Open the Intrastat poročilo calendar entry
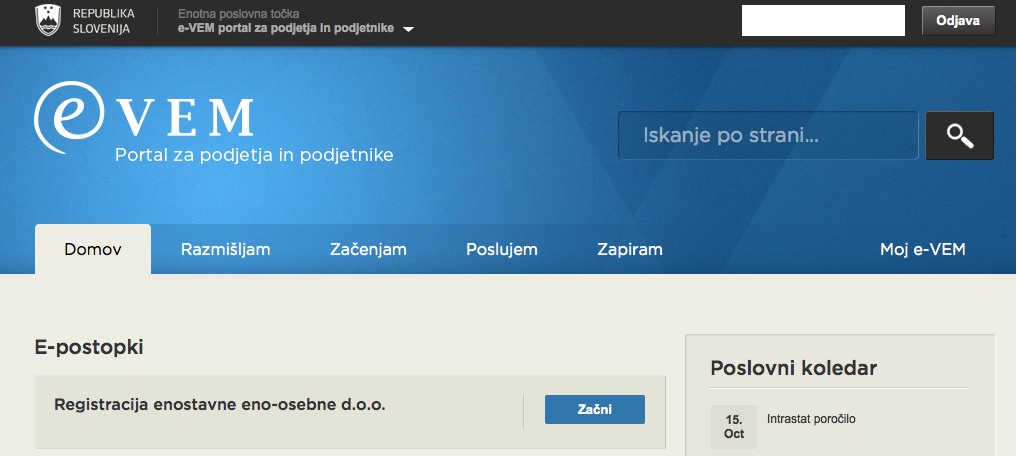The width and height of the screenshot is (1016, 456). point(811,419)
